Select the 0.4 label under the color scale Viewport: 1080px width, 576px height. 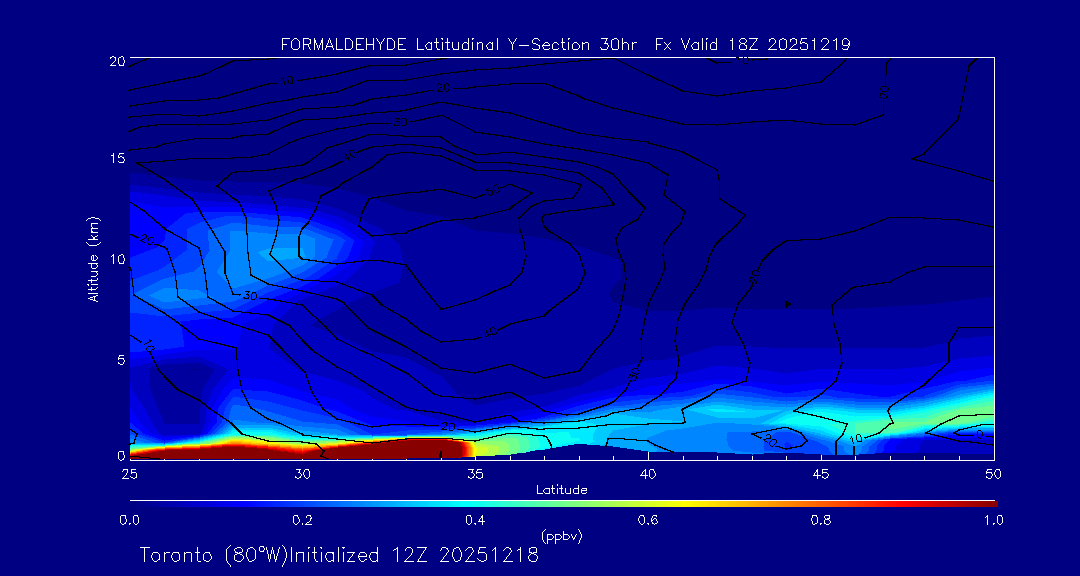click(475, 520)
